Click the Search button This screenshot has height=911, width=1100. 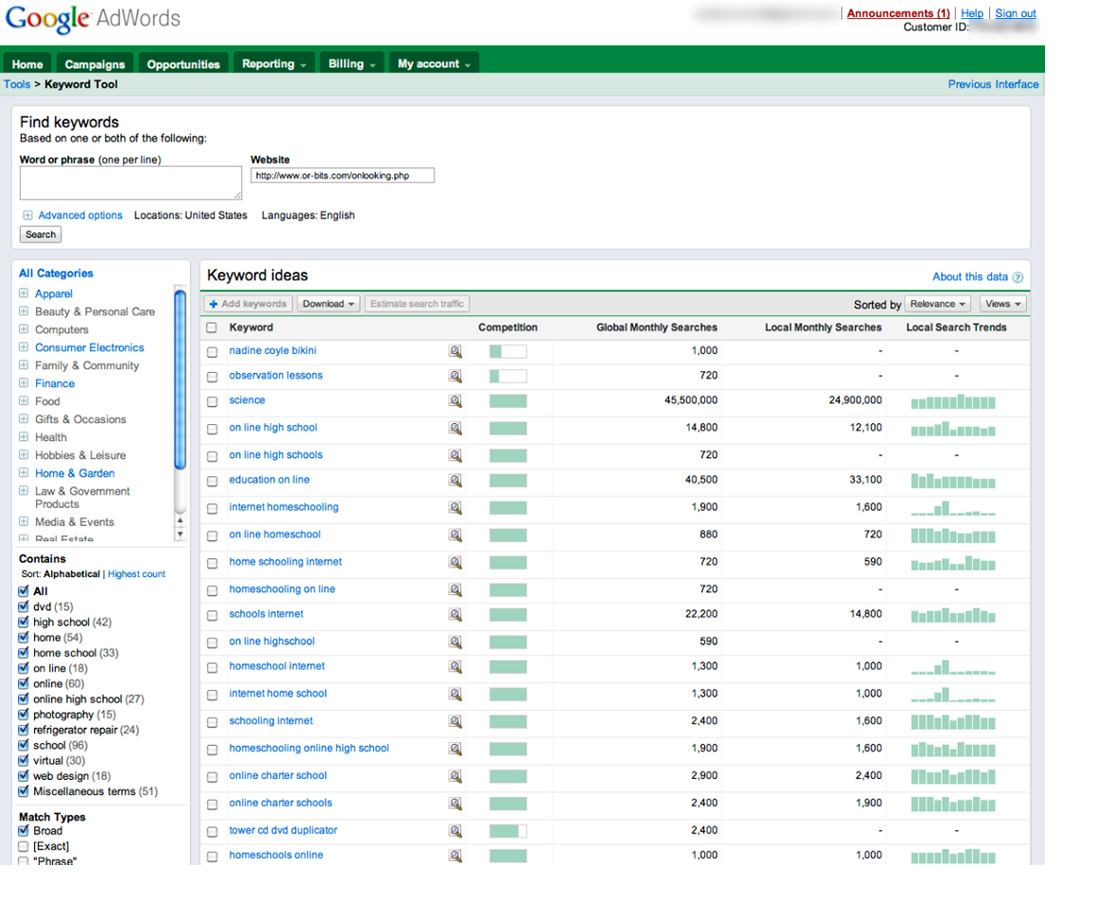click(x=41, y=234)
